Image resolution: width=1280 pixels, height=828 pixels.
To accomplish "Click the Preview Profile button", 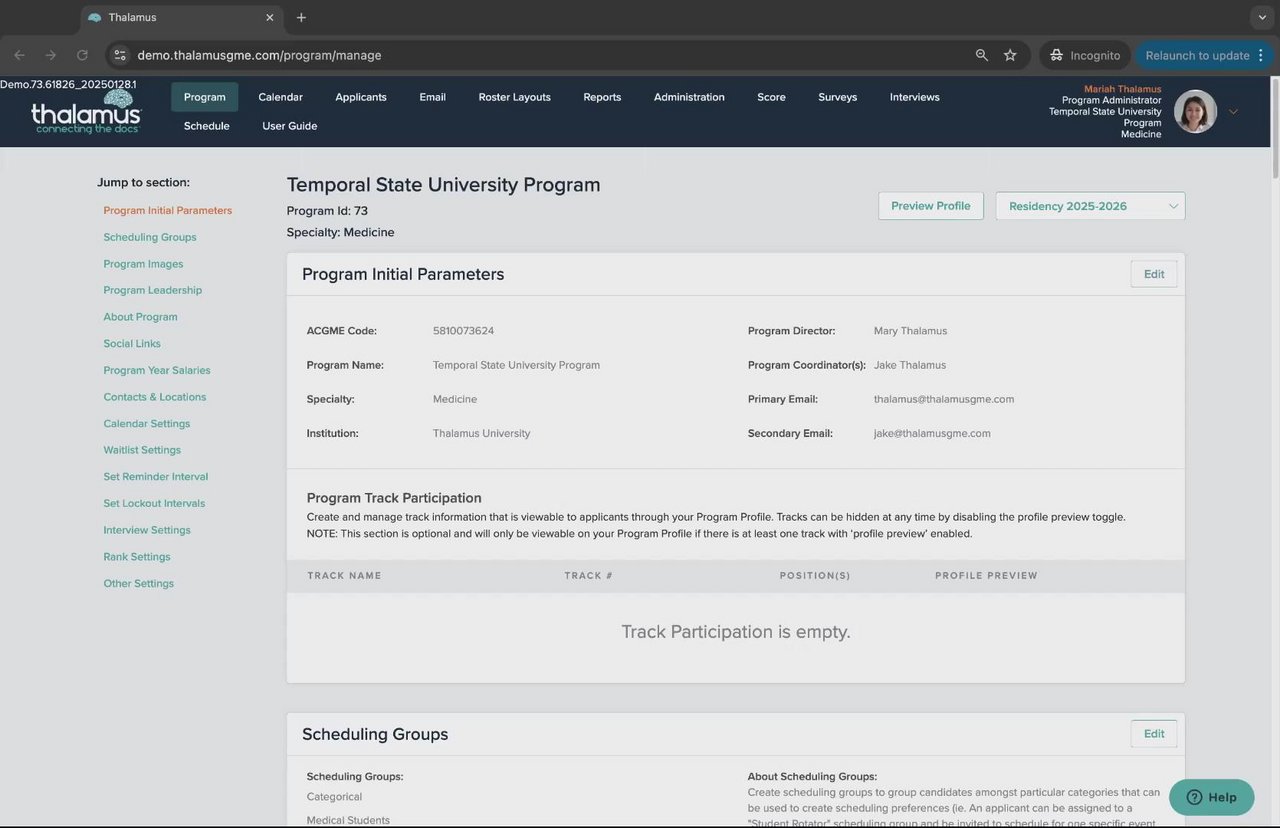I will pyautogui.click(x=930, y=206).
